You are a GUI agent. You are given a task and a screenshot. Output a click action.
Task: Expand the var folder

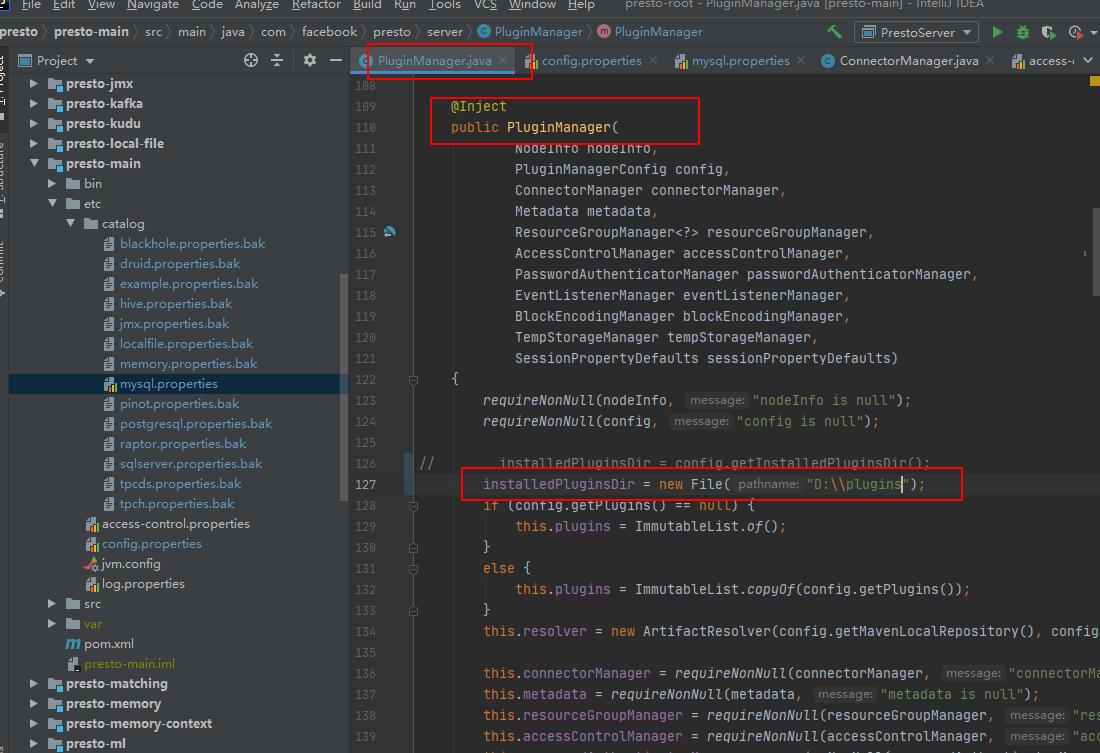pos(51,624)
